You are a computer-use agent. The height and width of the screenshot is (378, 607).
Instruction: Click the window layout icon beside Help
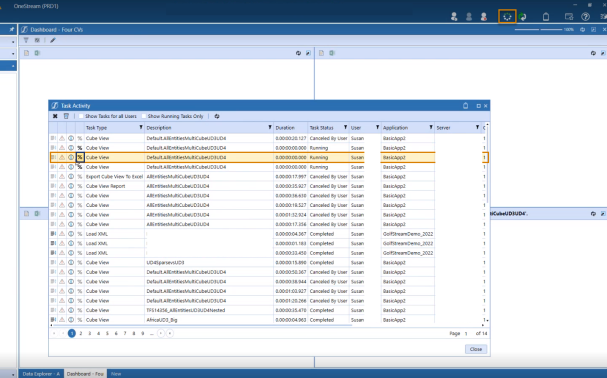click(569, 17)
